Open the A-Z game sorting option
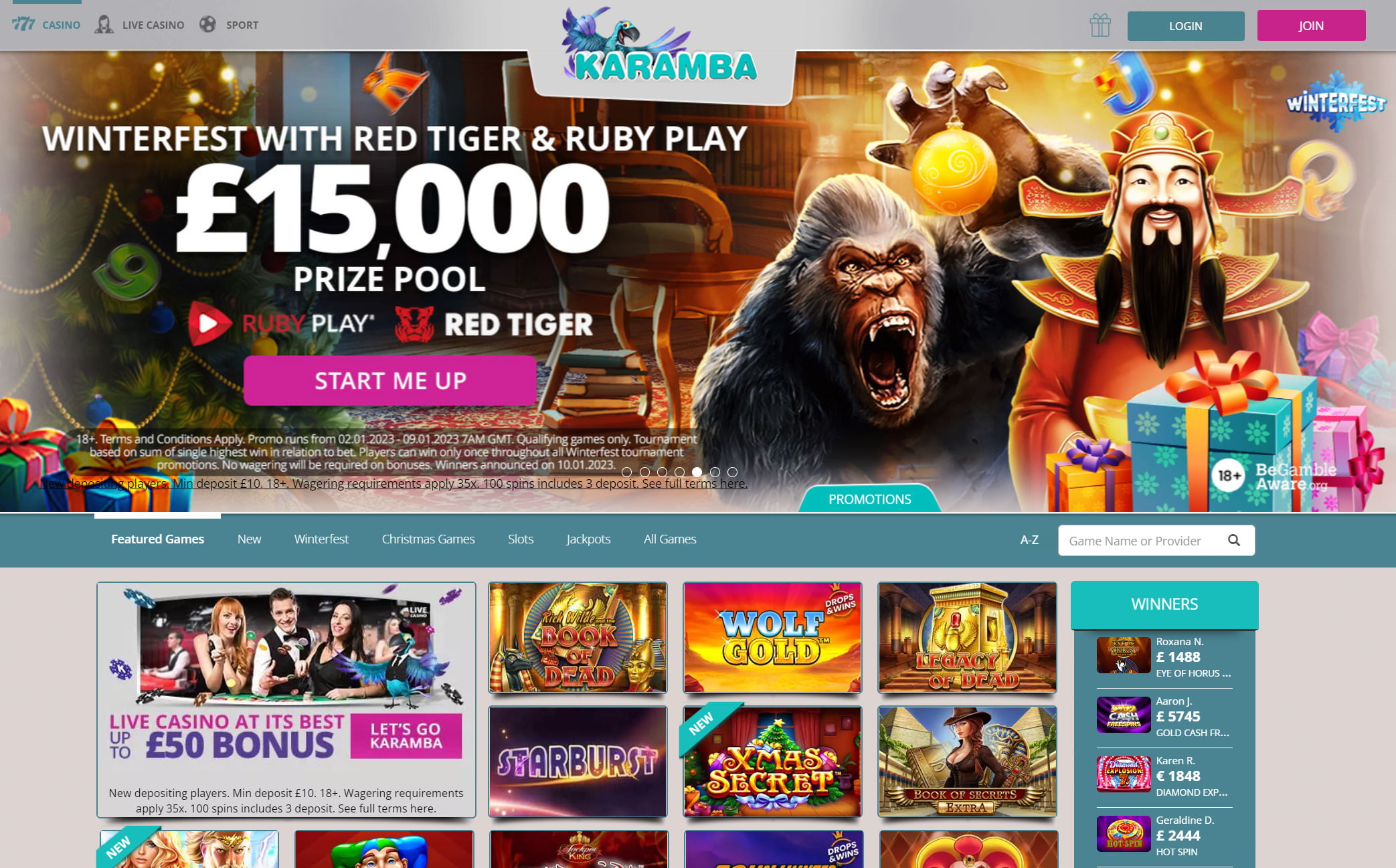This screenshot has height=868, width=1396. [x=1029, y=540]
